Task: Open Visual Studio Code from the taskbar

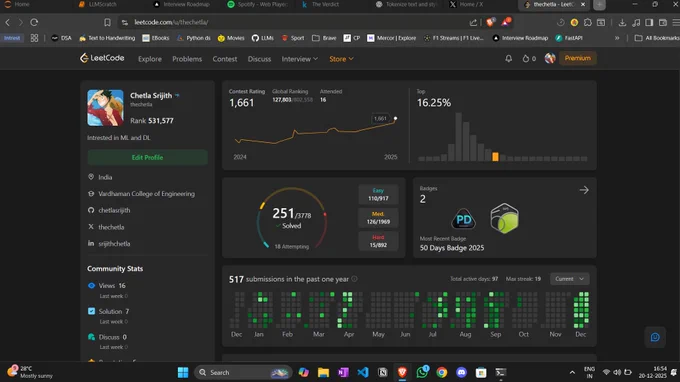Action: 363,372
